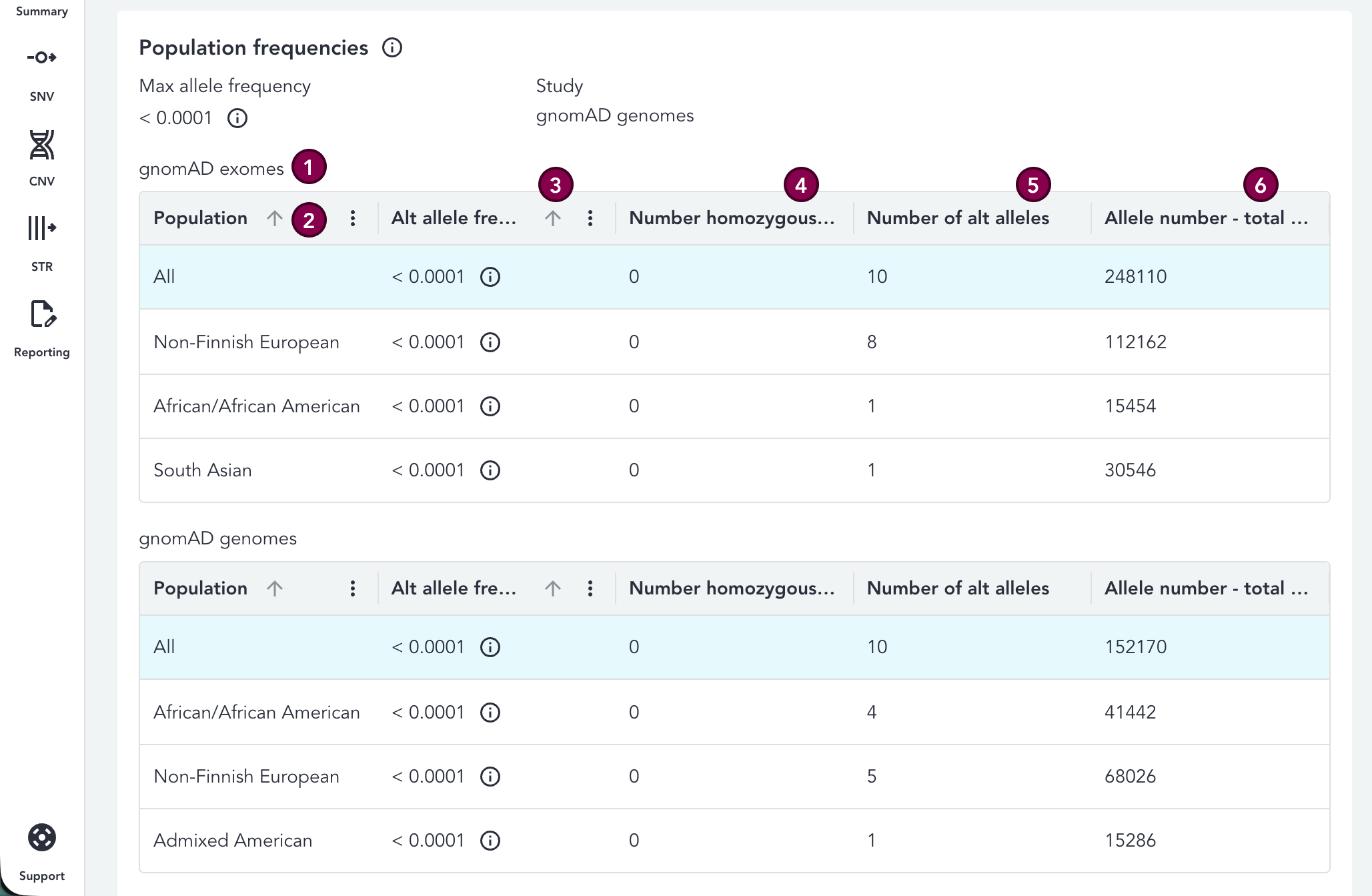
Task: Sort exomes table by Population arrow
Action: click(x=274, y=218)
